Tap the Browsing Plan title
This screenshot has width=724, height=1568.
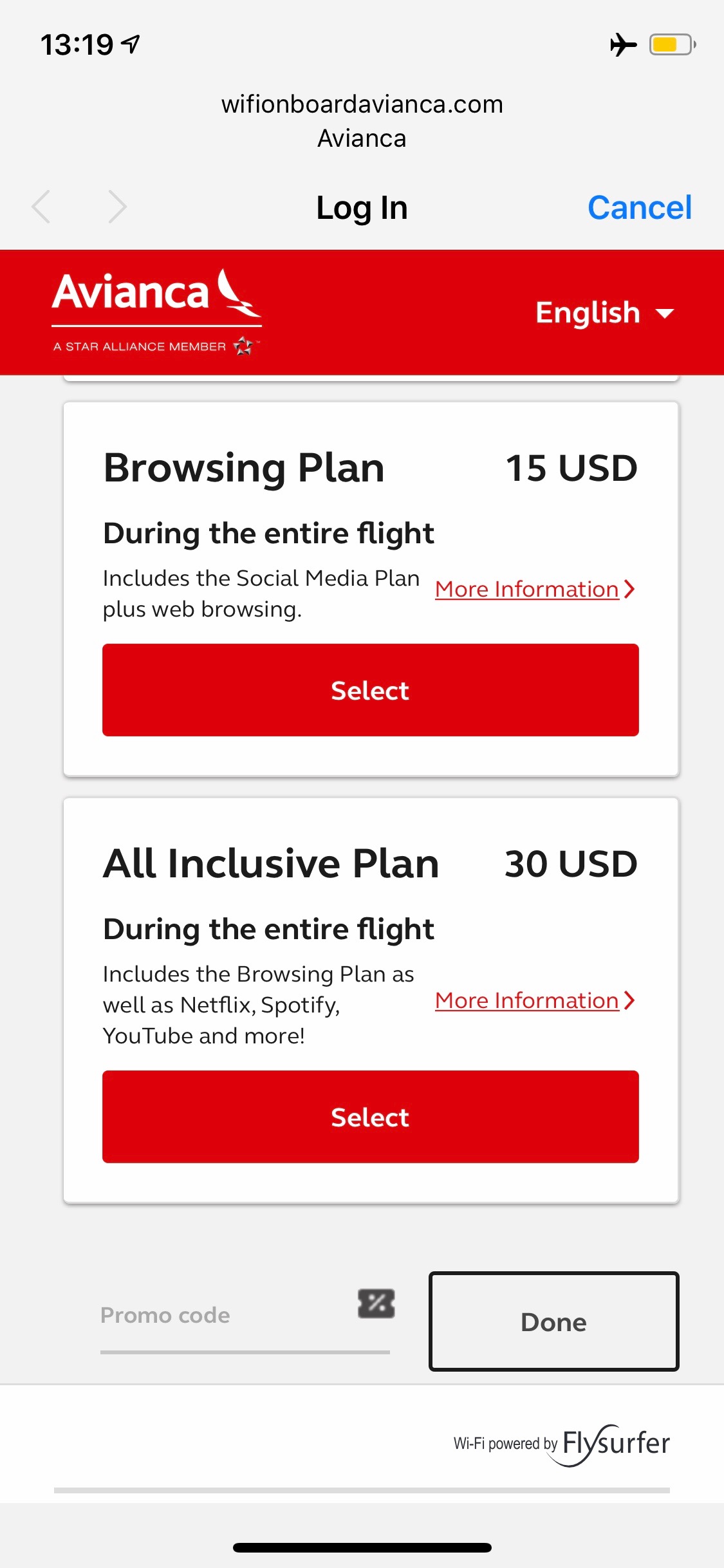[x=244, y=468]
